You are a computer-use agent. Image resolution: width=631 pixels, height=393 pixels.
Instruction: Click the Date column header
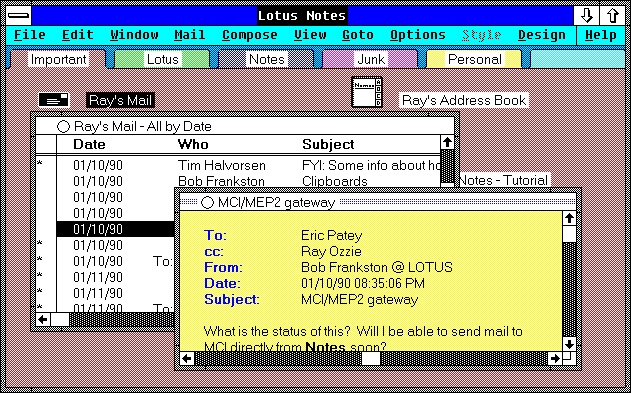pos(89,144)
